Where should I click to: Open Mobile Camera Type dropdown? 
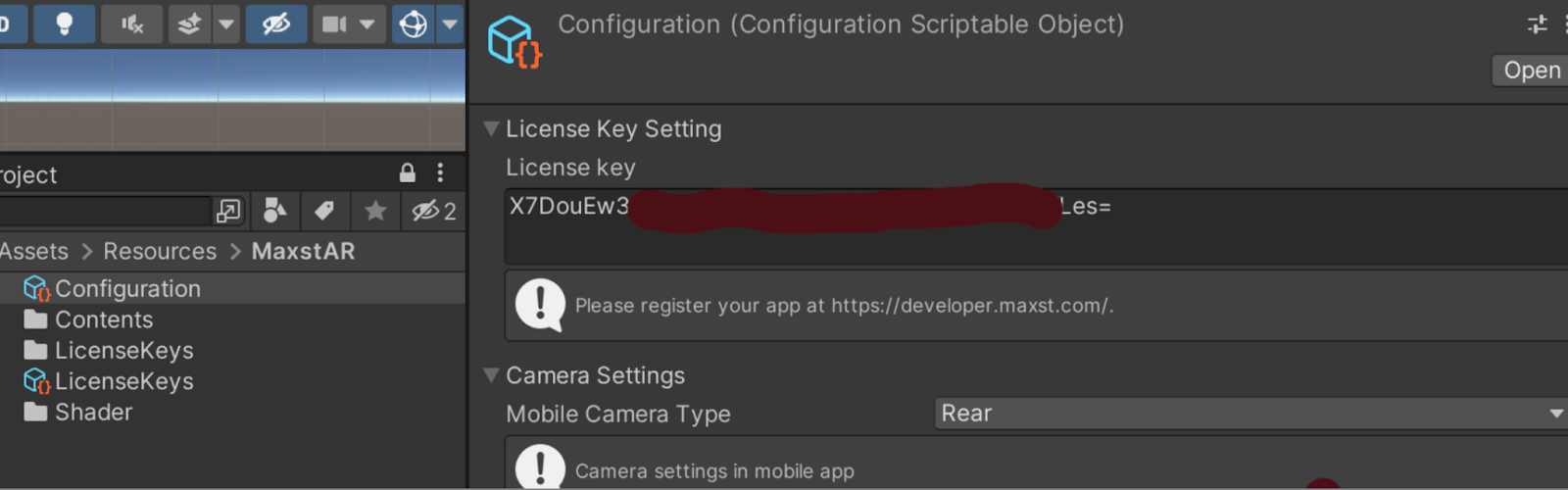pyautogui.click(x=1250, y=414)
